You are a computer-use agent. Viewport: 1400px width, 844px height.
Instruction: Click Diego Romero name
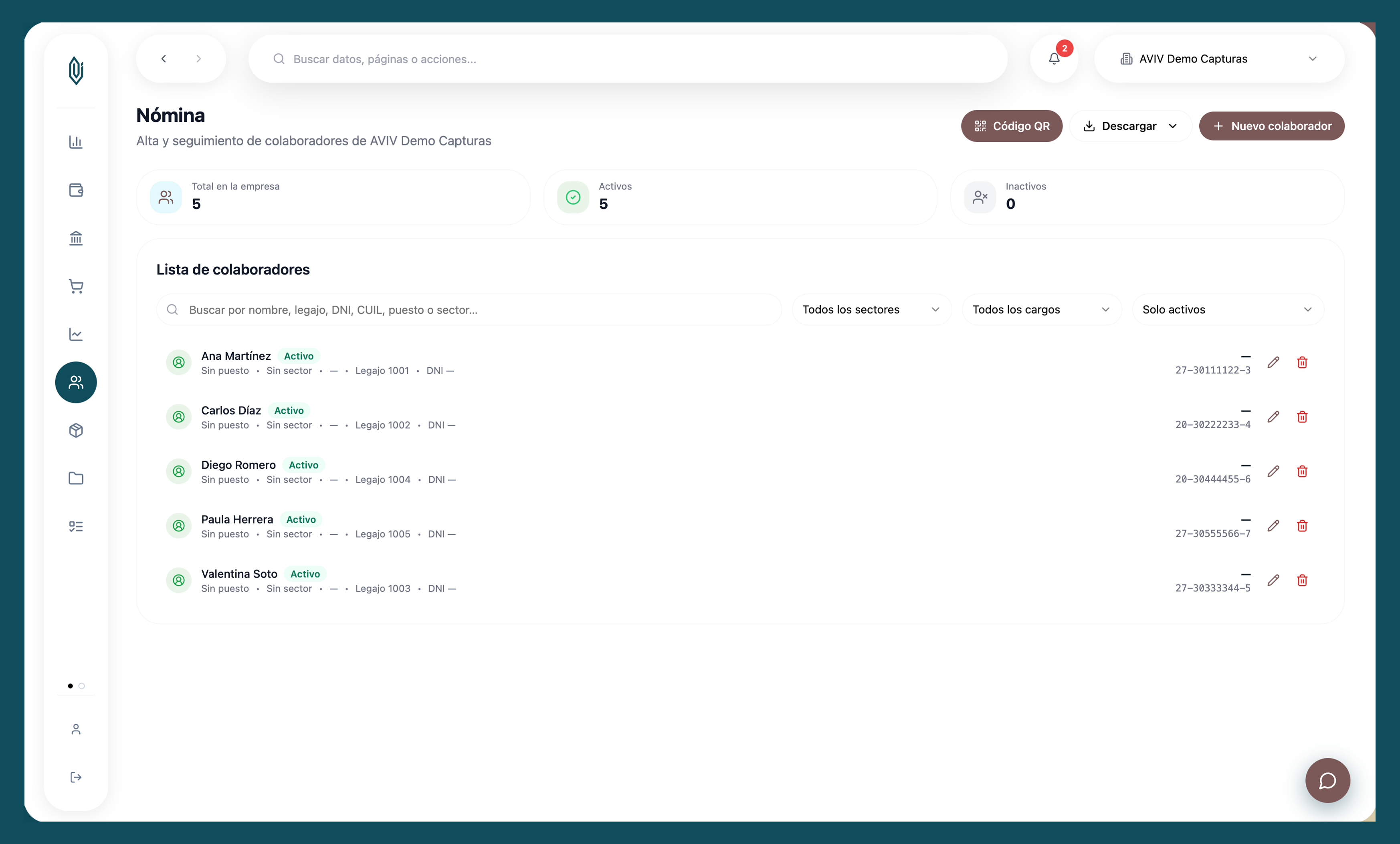click(238, 465)
